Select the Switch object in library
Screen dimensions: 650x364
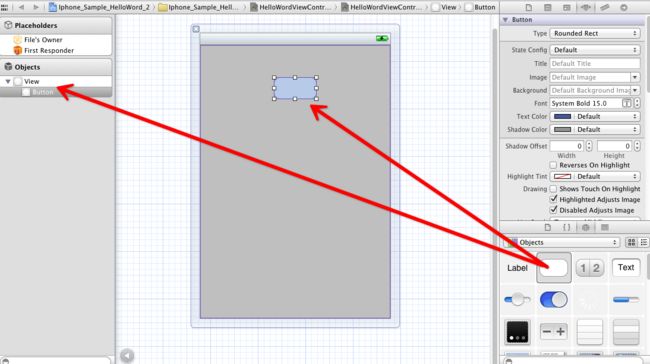[x=554, y=299]
